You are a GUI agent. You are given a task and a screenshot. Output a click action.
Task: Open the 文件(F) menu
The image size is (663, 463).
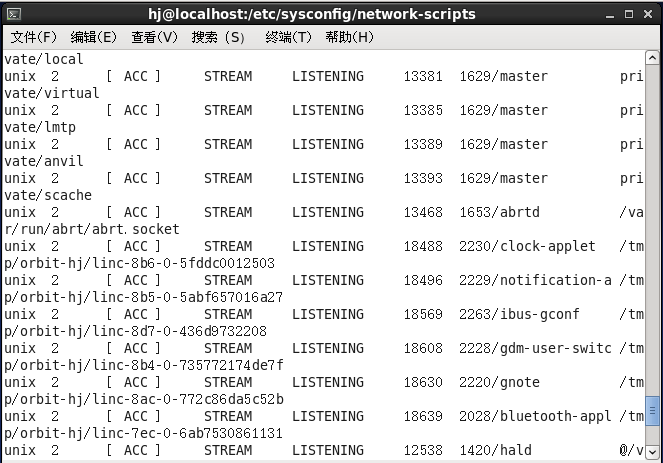pos(33,37)
